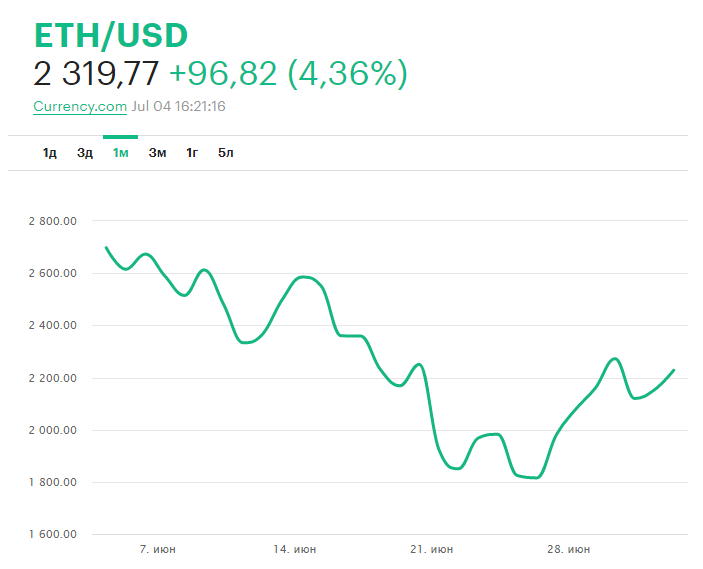This screenshot has width=703, height=569.
Task: Click the current price 2 319,77
Action: tap(96, 74)
